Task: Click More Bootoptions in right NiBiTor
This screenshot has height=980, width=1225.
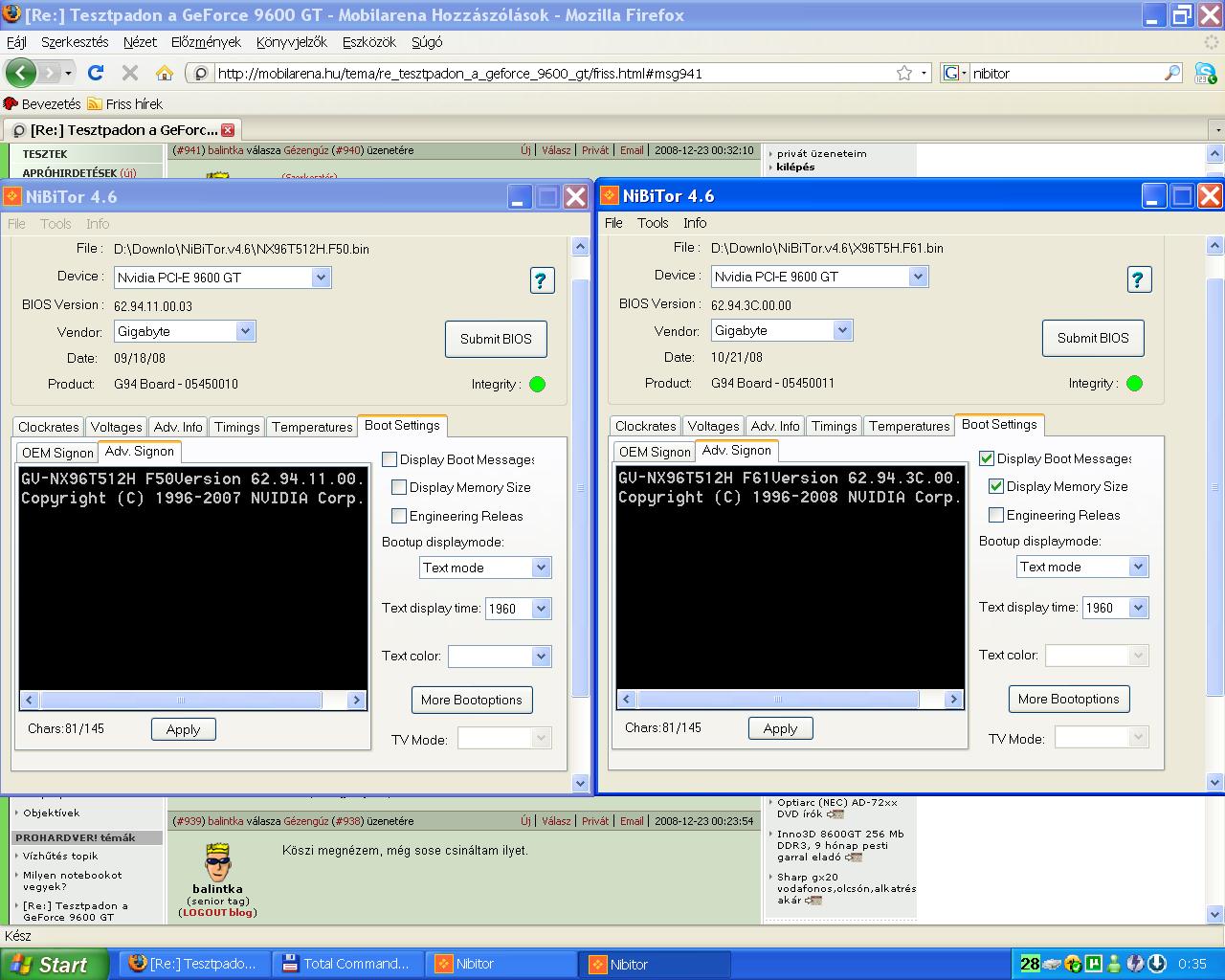Action: point(1069,699)
